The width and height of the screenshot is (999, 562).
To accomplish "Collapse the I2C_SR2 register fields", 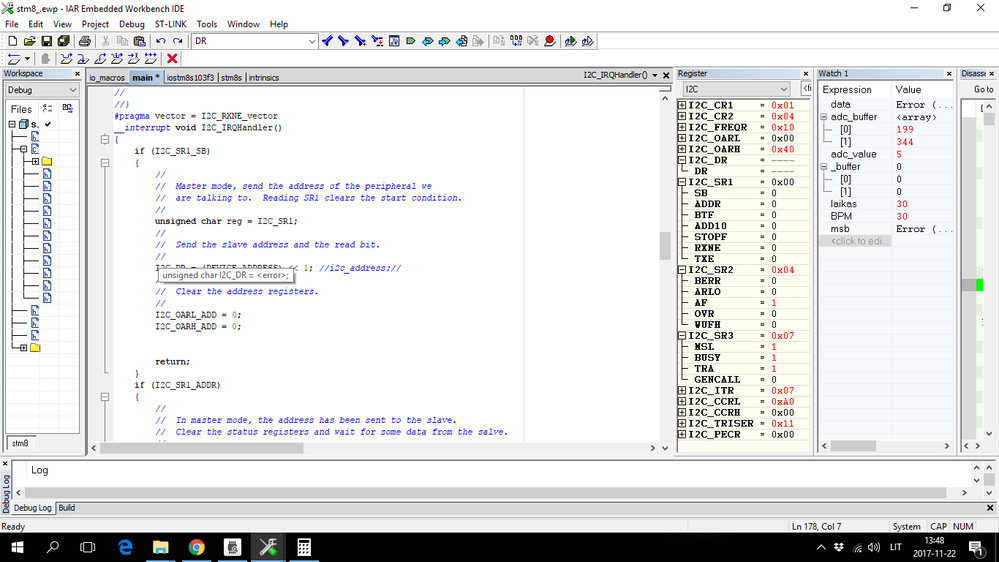I will click(682, 270).
